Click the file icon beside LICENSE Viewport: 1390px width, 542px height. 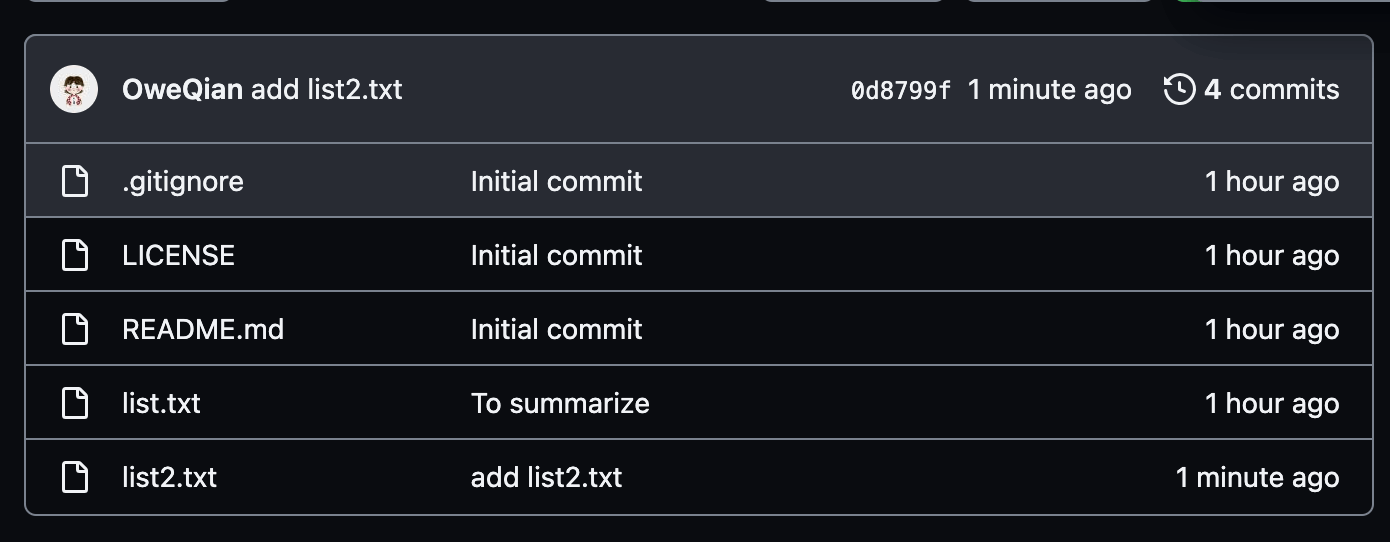[75, 255]
